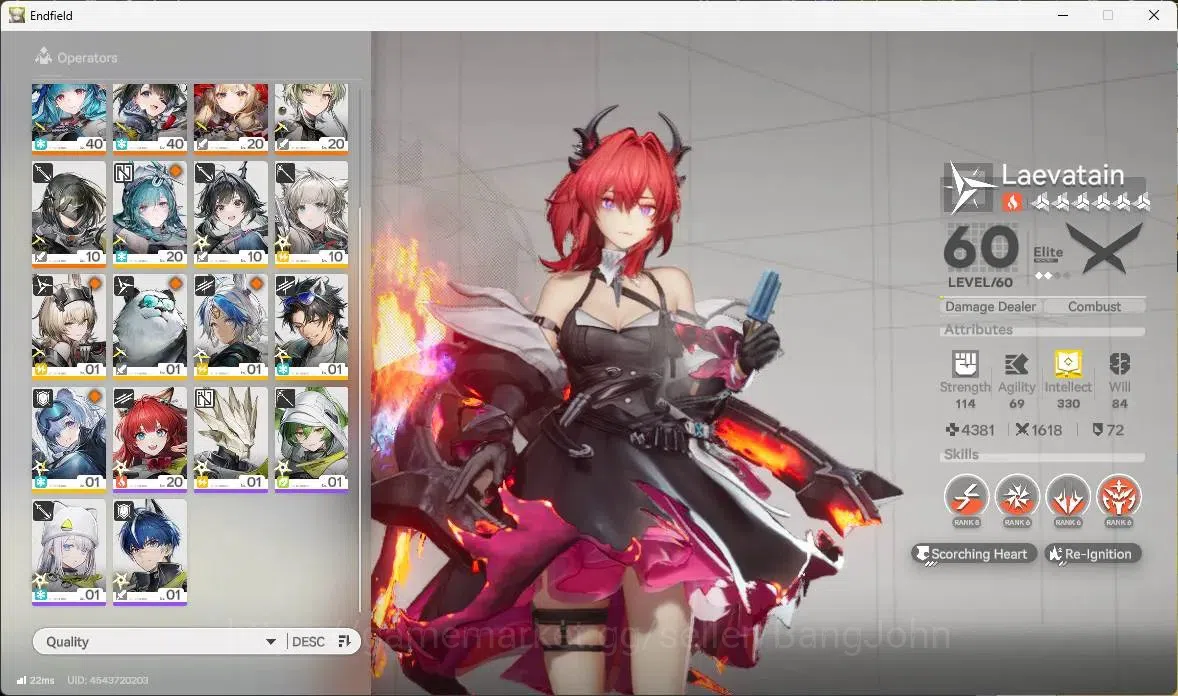1178x696 pixels.
Task: Select the man with blue sunglasses operator
Action: [x=311, y=326]
